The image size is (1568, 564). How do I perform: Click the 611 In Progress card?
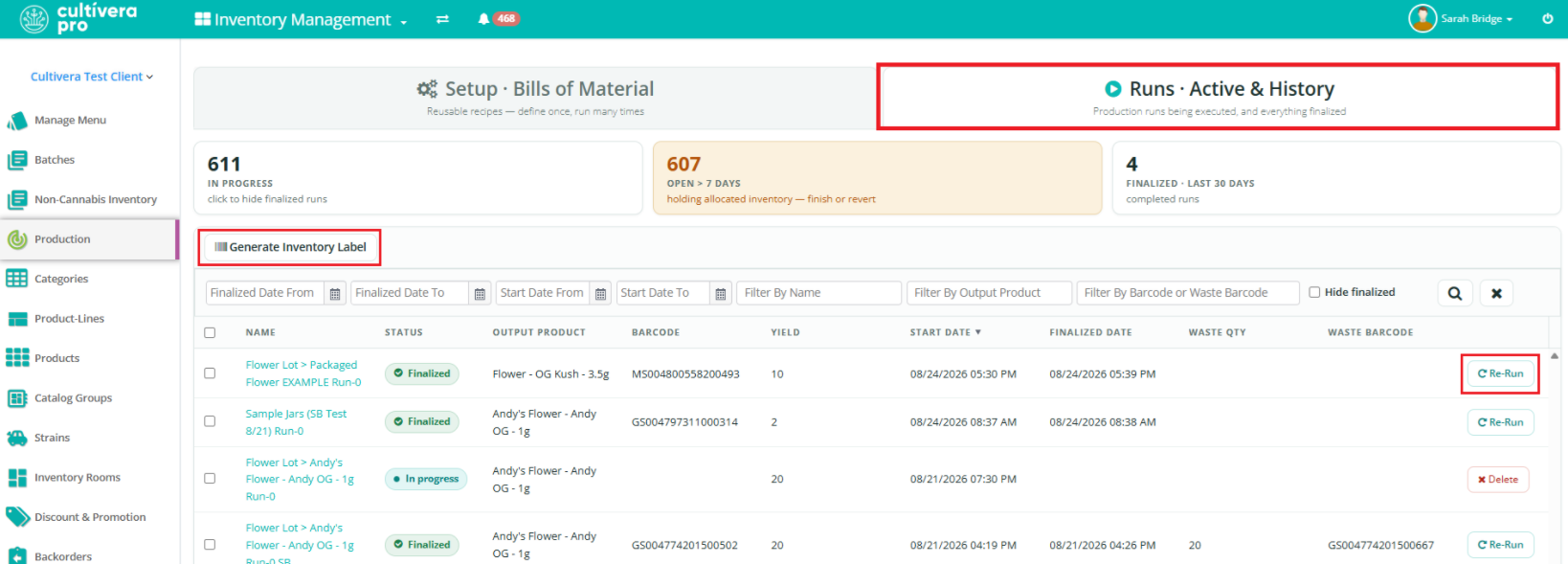pos(417,178)
